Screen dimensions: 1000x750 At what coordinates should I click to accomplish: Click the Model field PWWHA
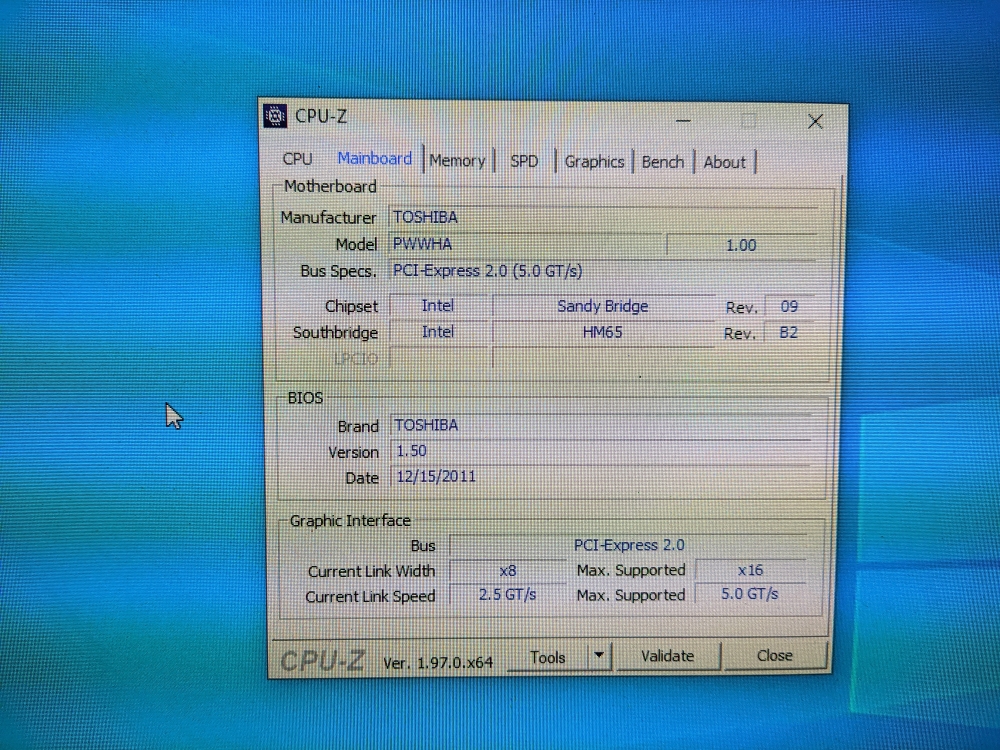pos(526,244)
